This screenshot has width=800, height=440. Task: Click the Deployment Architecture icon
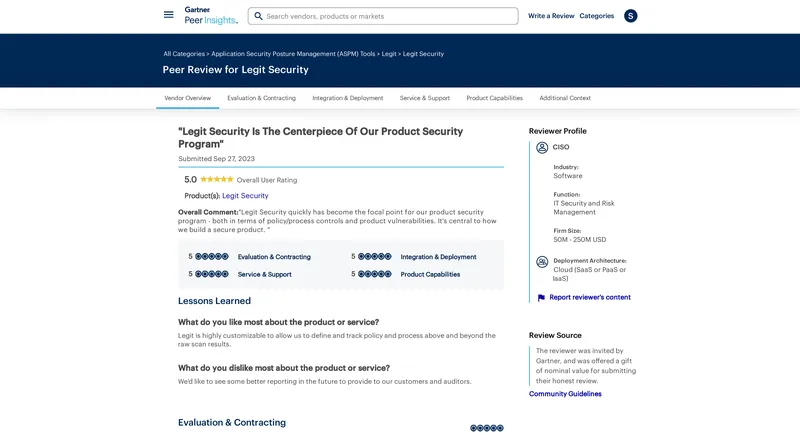pos(542,262)
